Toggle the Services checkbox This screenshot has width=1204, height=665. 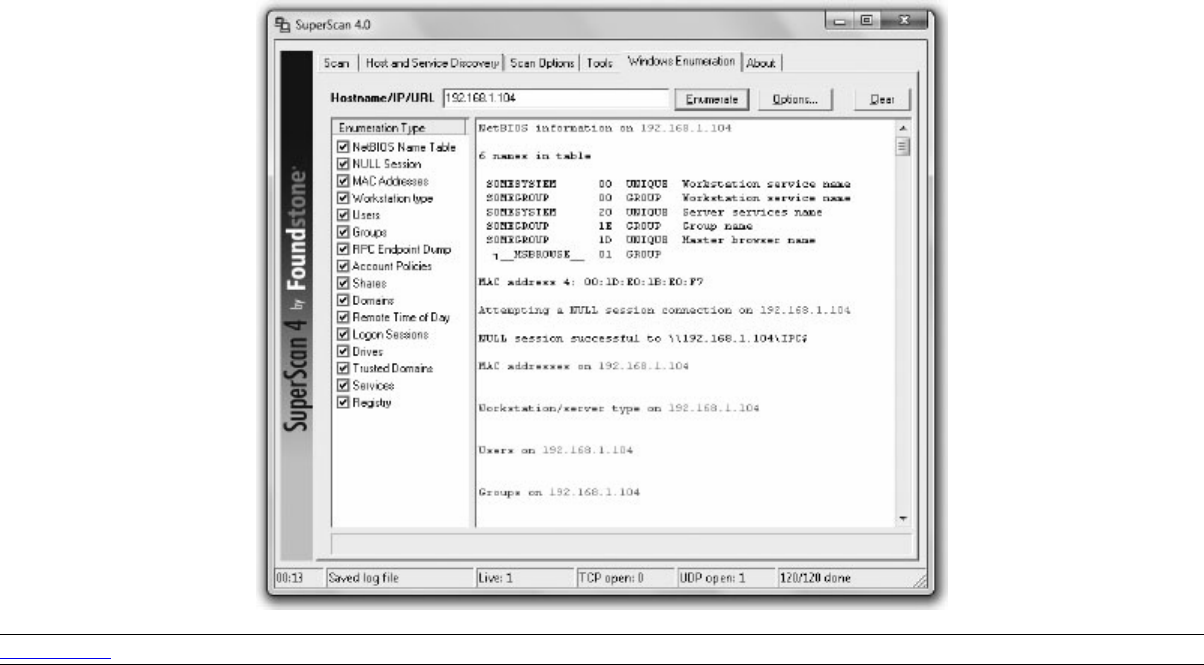343,385
